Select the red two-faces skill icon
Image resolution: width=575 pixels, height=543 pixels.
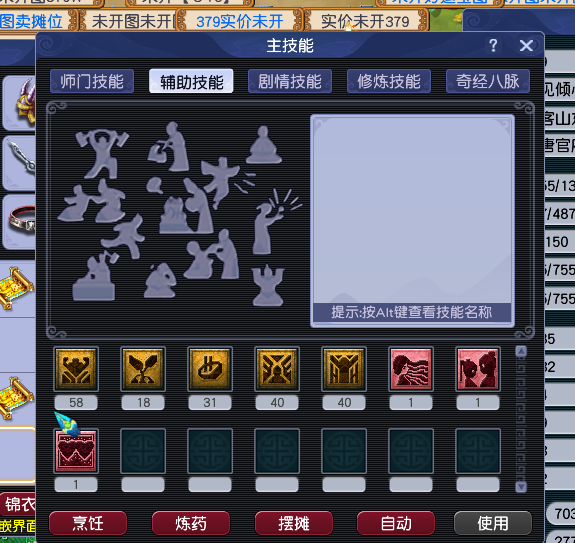tap(478, 369)
